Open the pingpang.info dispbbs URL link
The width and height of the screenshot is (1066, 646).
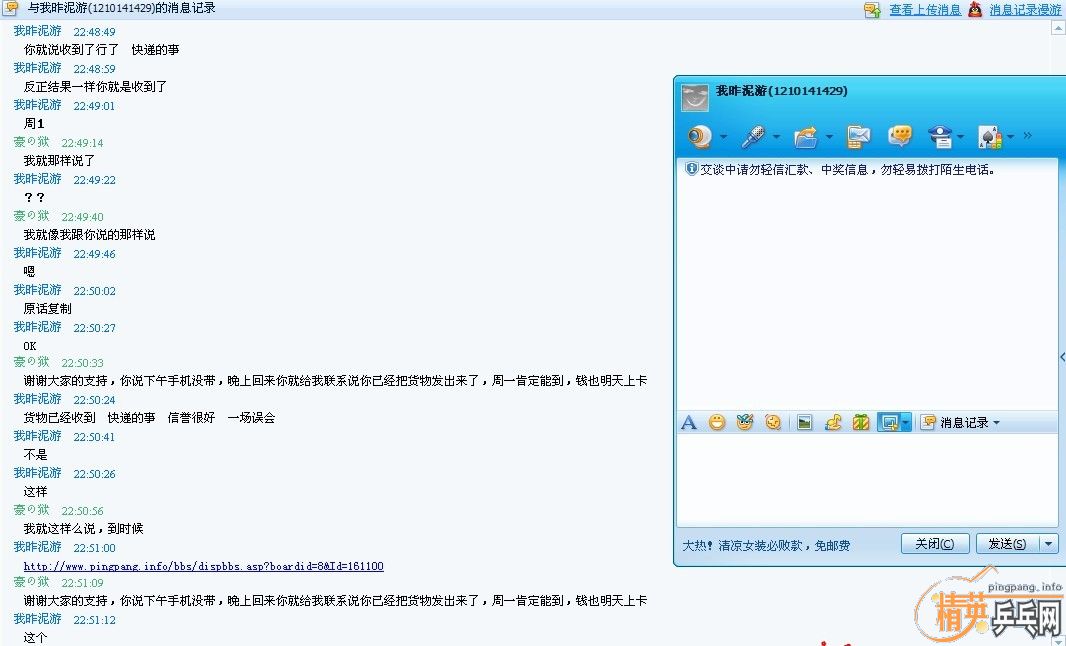[203, 566]
